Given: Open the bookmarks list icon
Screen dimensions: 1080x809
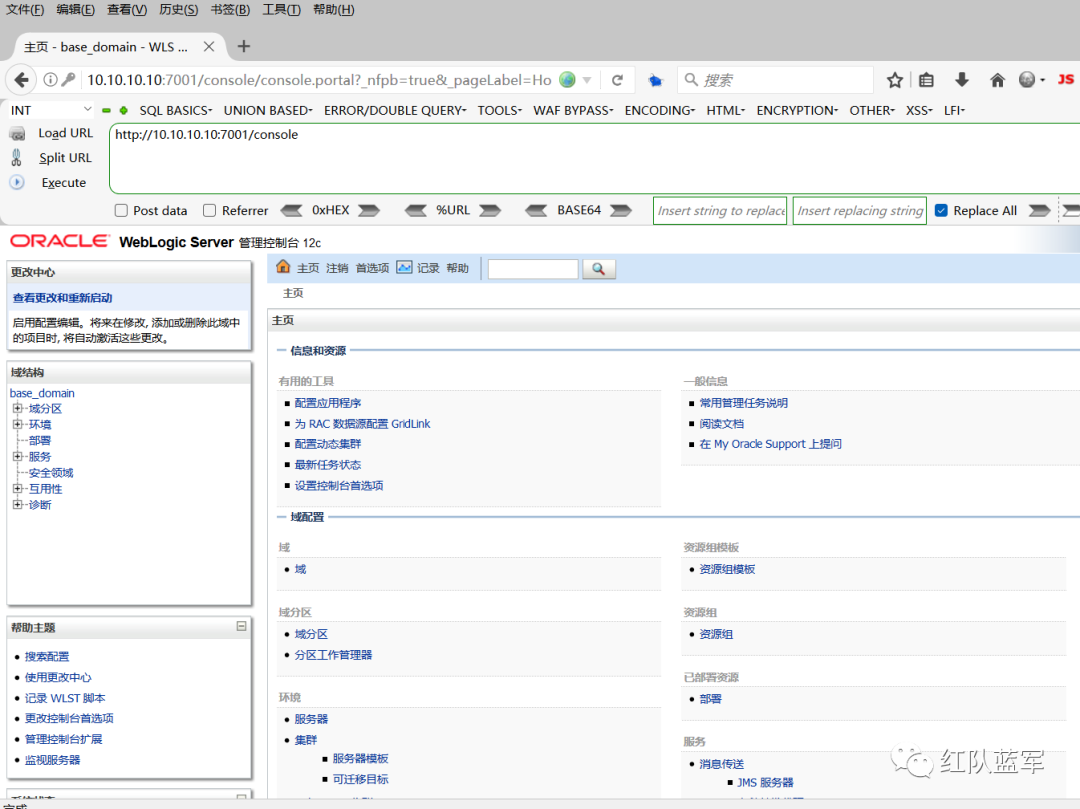Looking at the screenshot, I should [926, 80].
